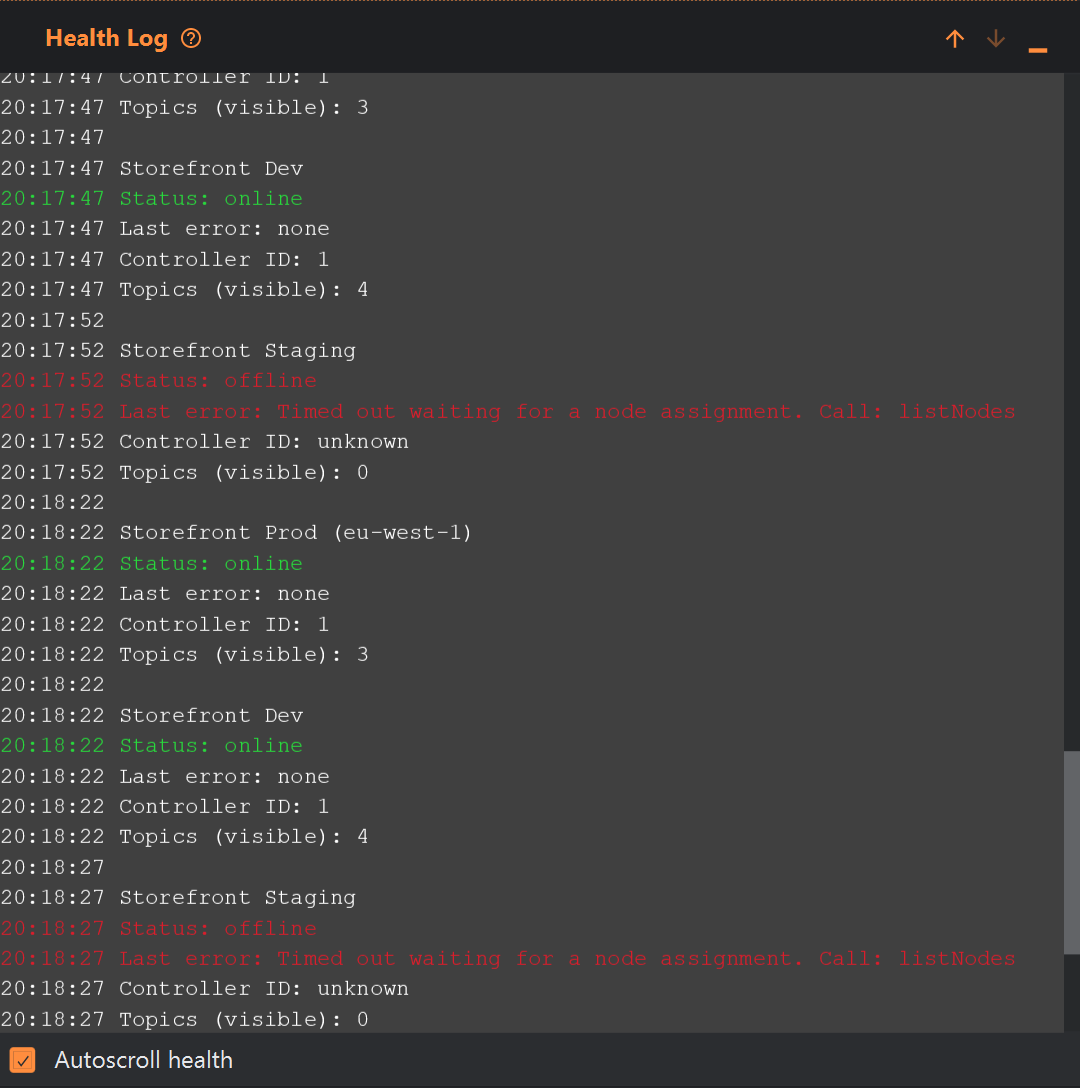Jump to top with the up arrow
This screenshot has height=1088, width=1080.
click(x=955, y=39)
